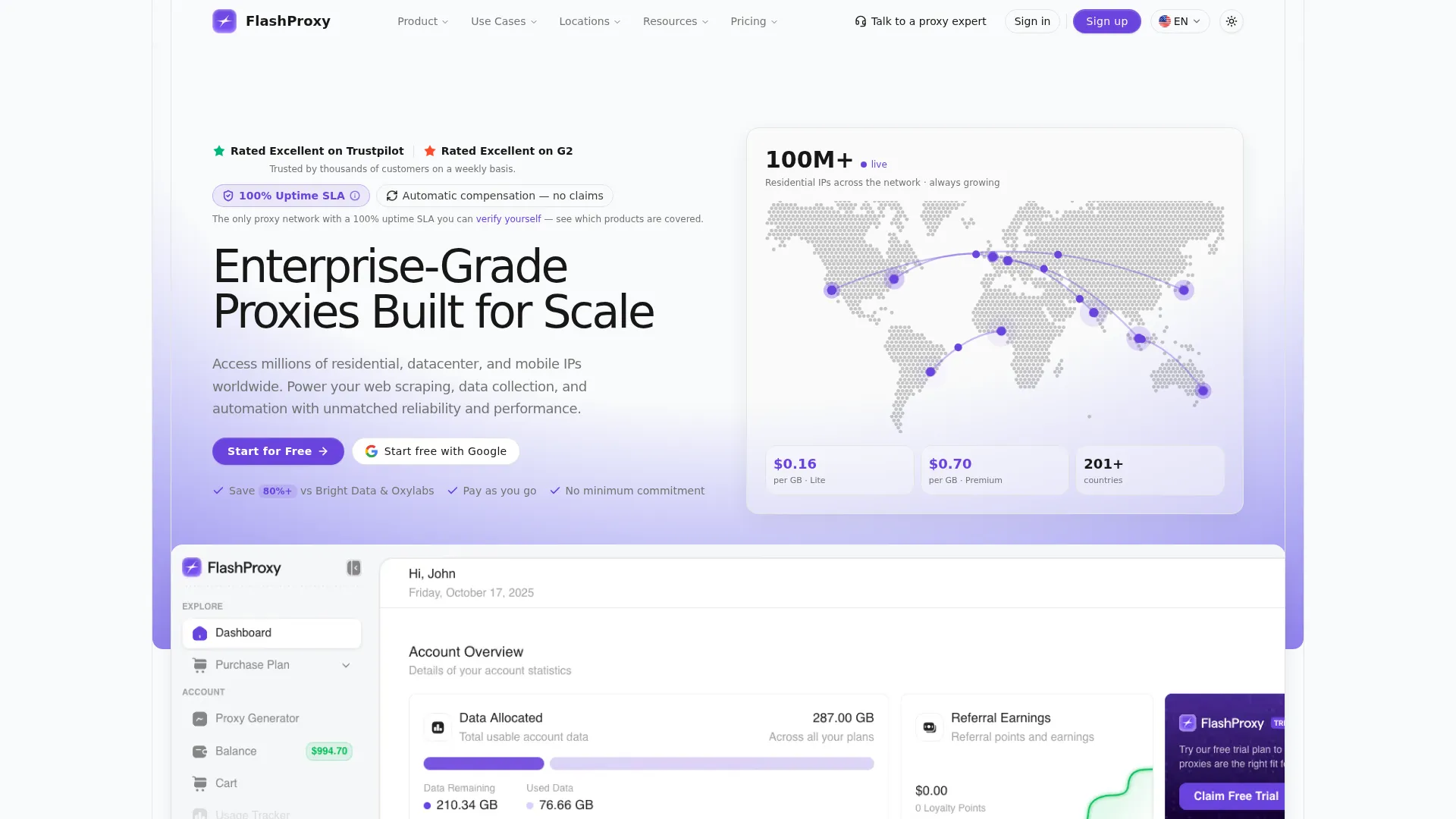Click the $994.70 balance badge
Viewport: 1456px width, 819px height.
(329, 752)
